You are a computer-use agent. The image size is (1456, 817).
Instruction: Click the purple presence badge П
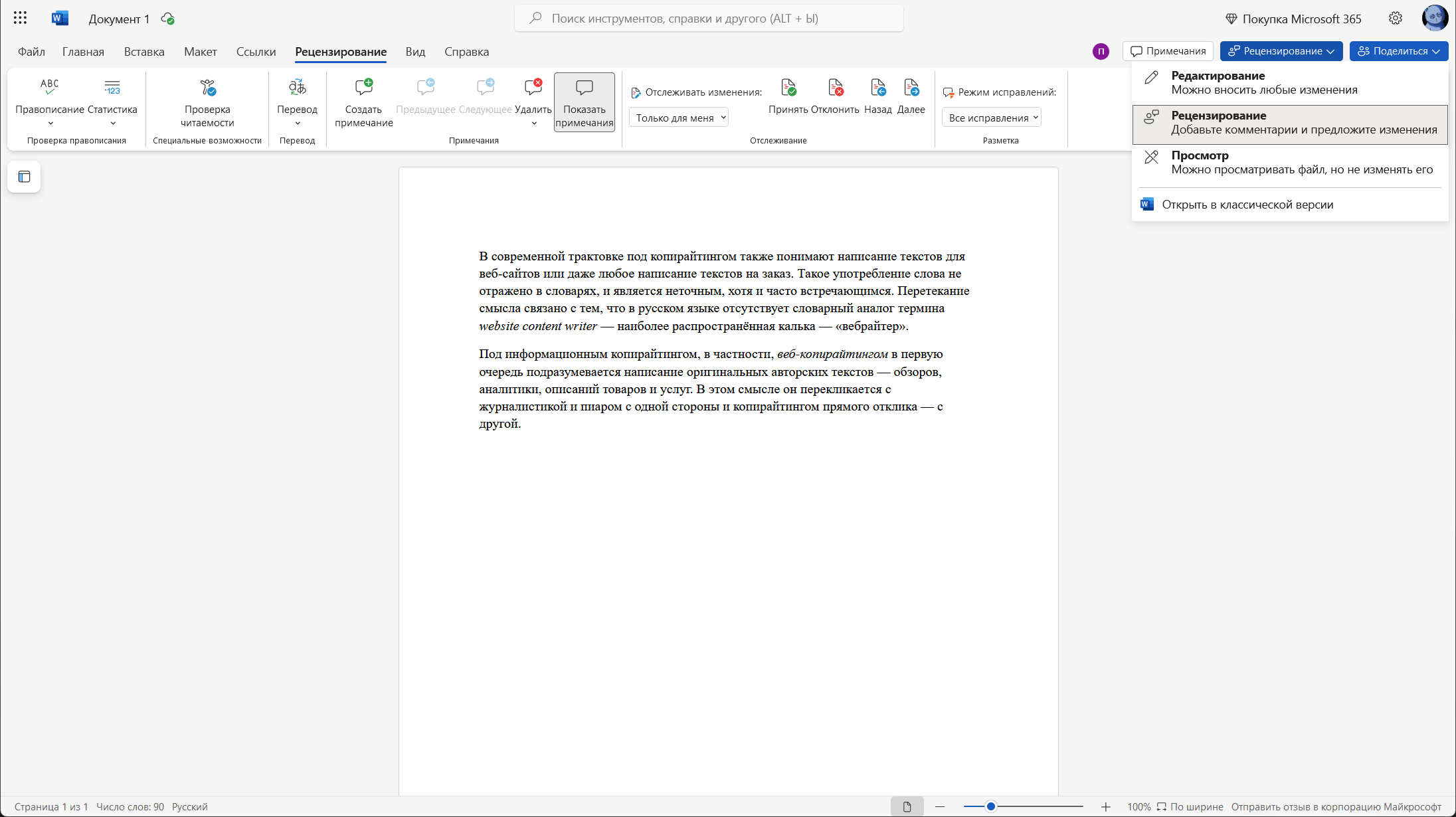pos(1101,51)
